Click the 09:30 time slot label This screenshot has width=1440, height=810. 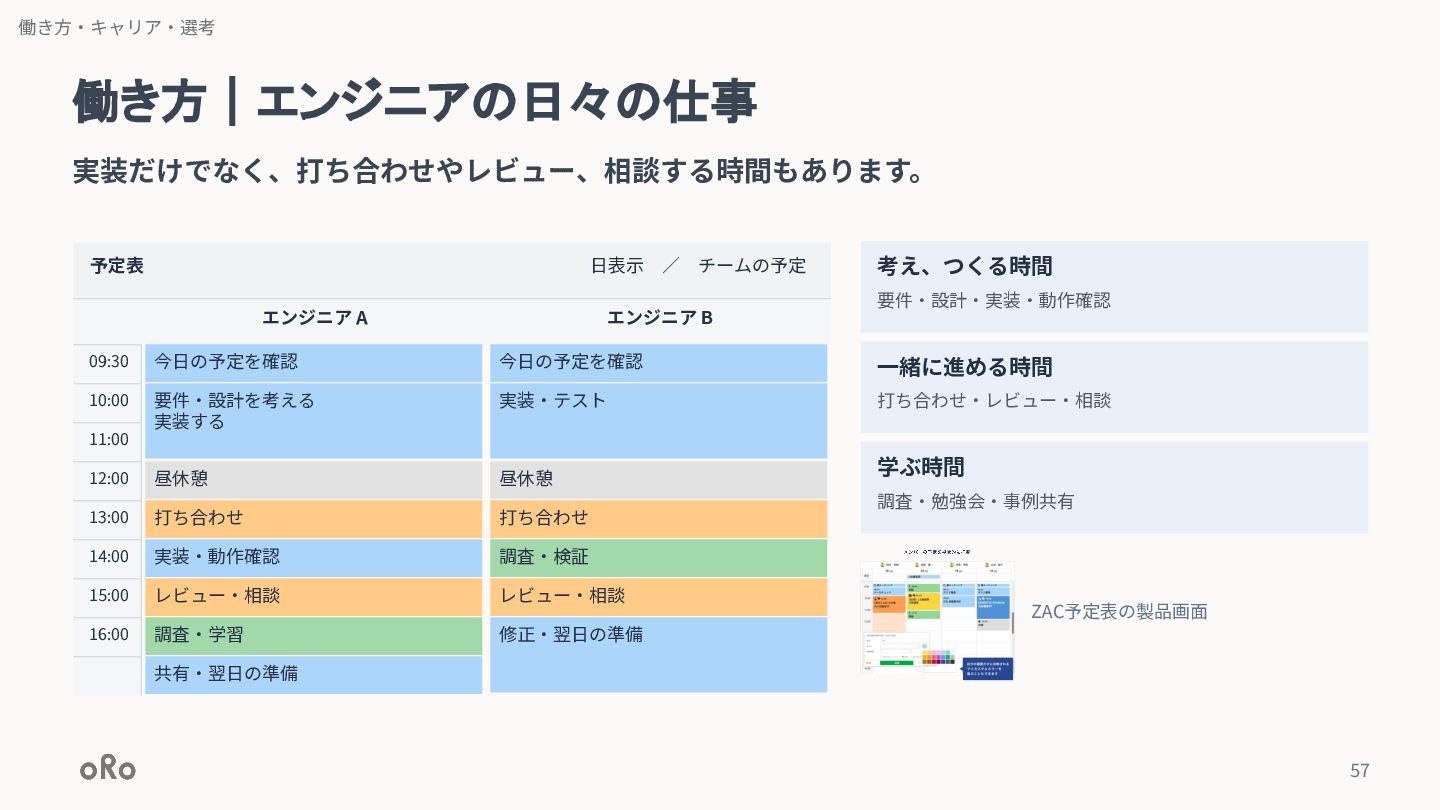pyautogui.click(x=109, y=362)
